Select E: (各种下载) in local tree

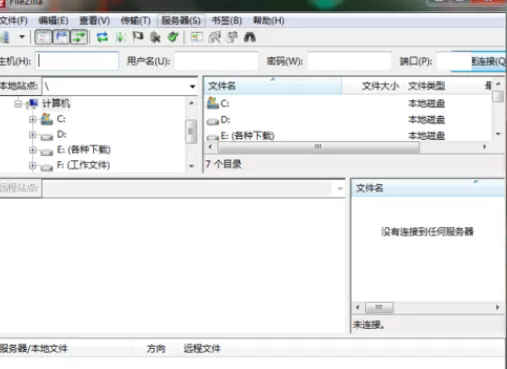pos(83,150)
